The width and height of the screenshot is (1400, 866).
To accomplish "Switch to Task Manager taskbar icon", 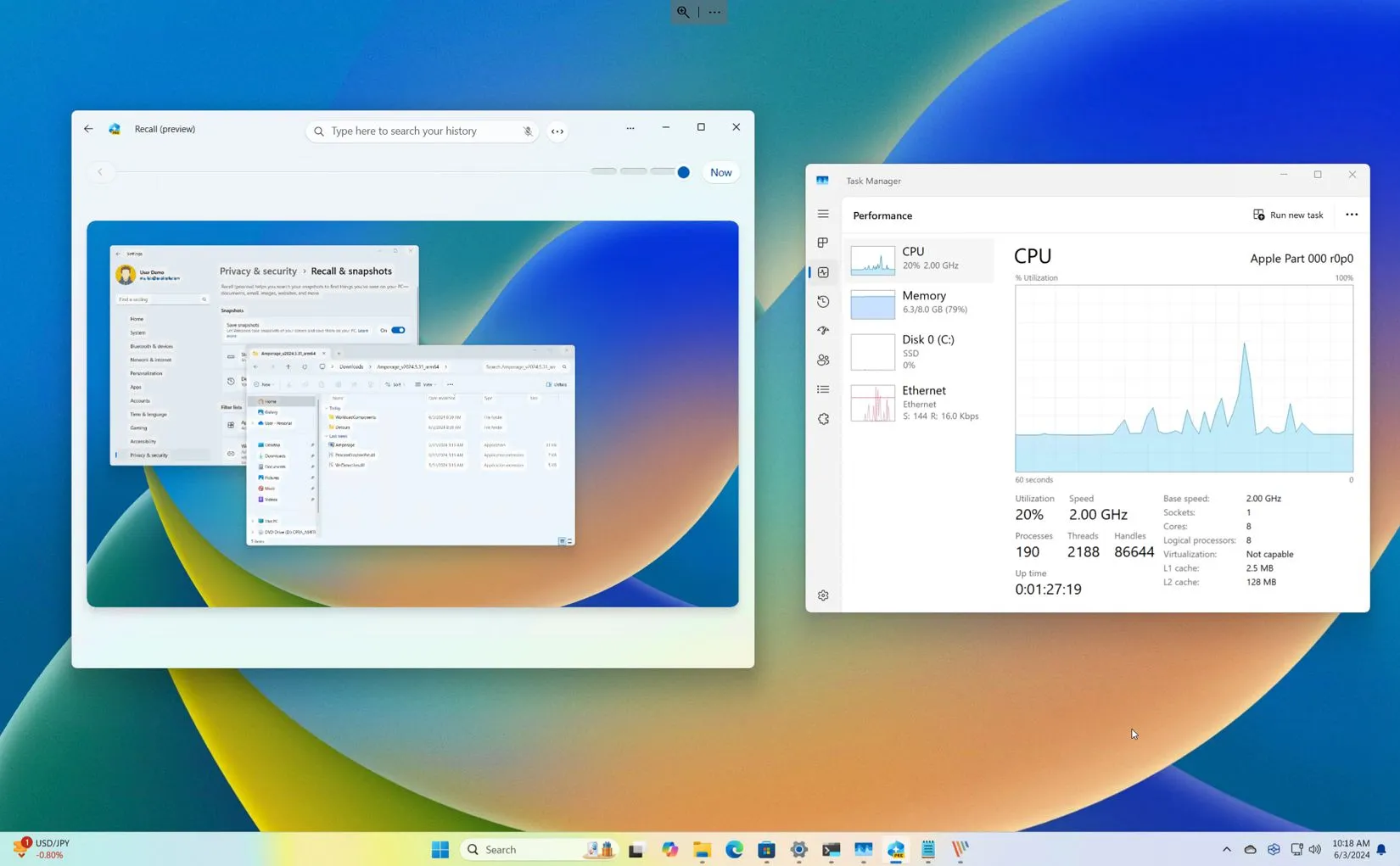I will point(864,849).
